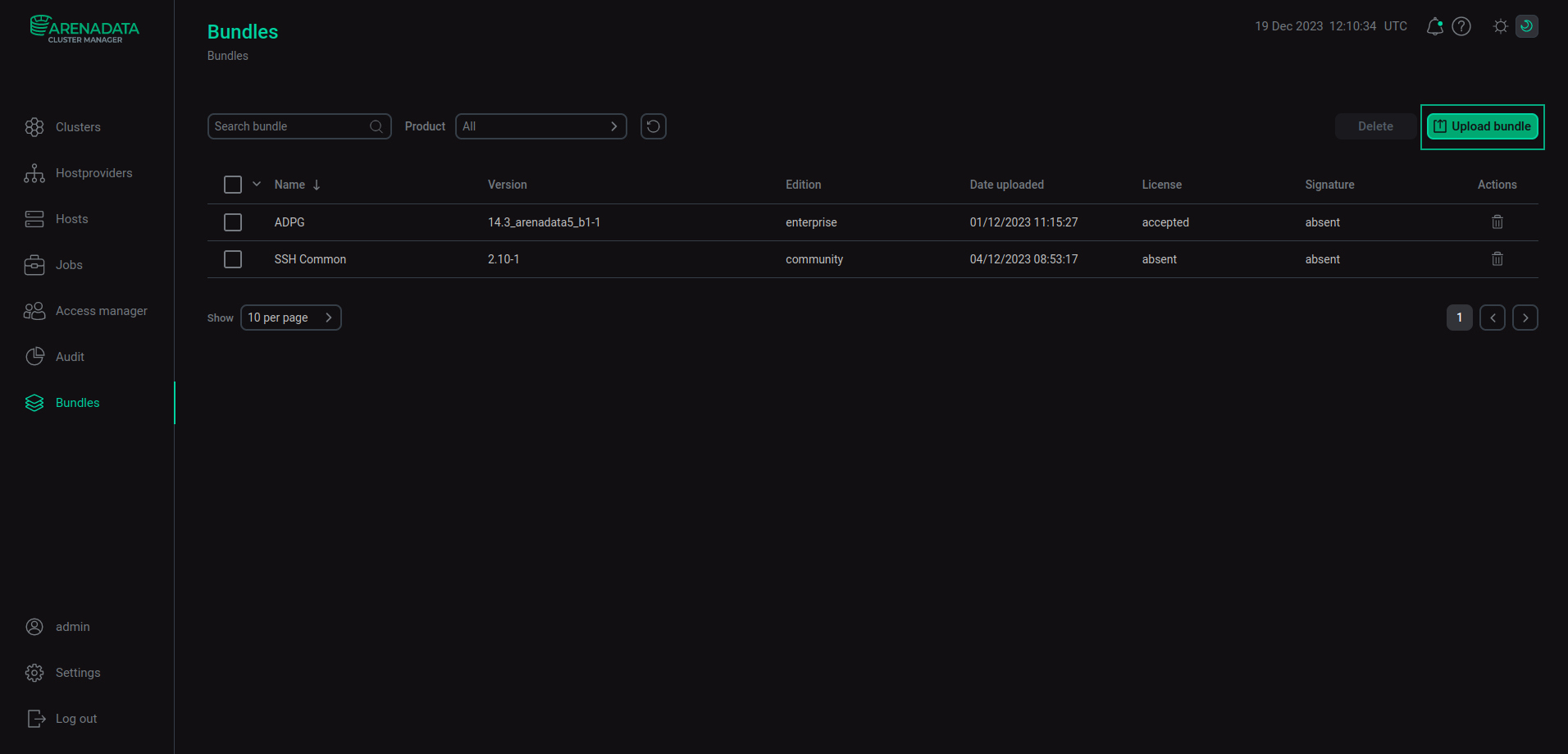
Task: Open admin profile entry
Action: (57, 627)
